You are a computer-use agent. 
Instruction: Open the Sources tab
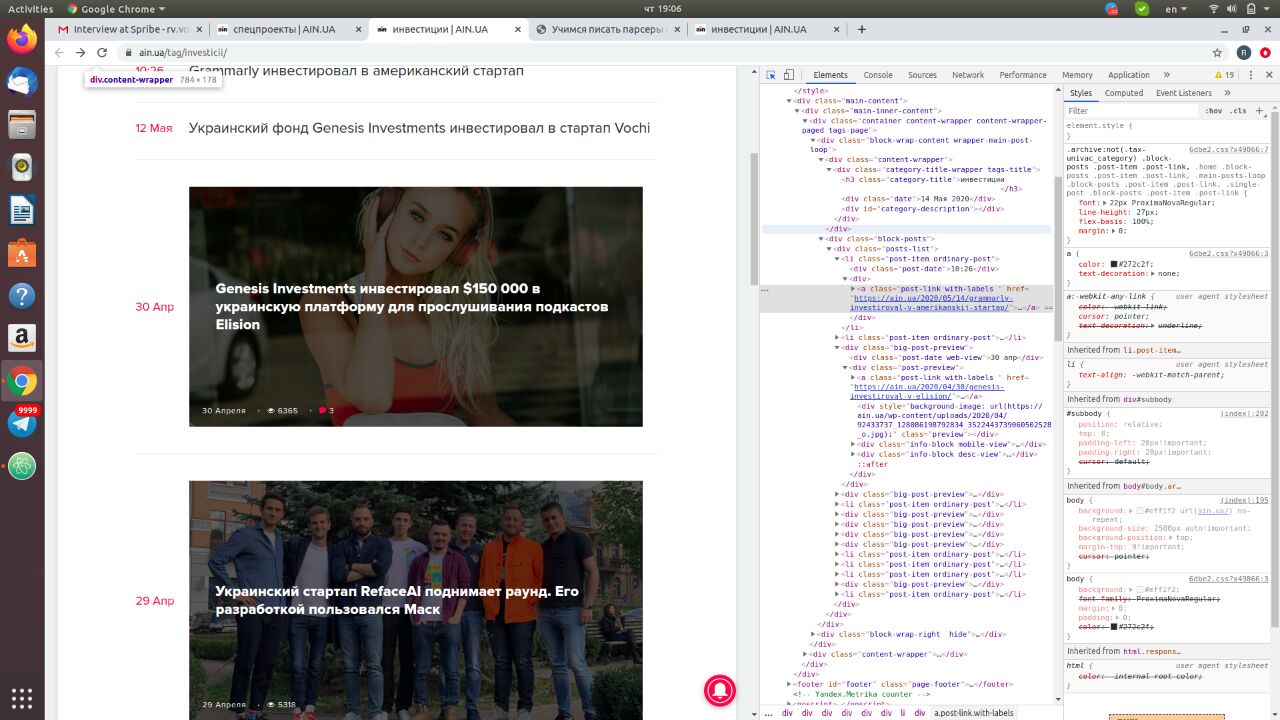[x=922, y=75]
